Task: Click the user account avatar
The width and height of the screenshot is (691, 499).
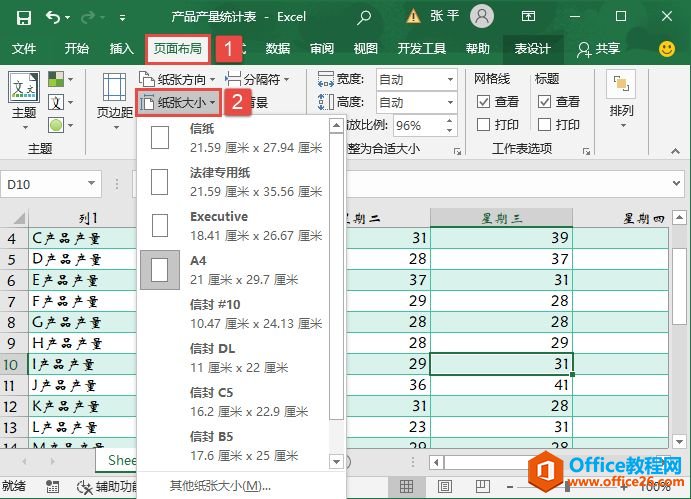Action: [x=482, y=16]
